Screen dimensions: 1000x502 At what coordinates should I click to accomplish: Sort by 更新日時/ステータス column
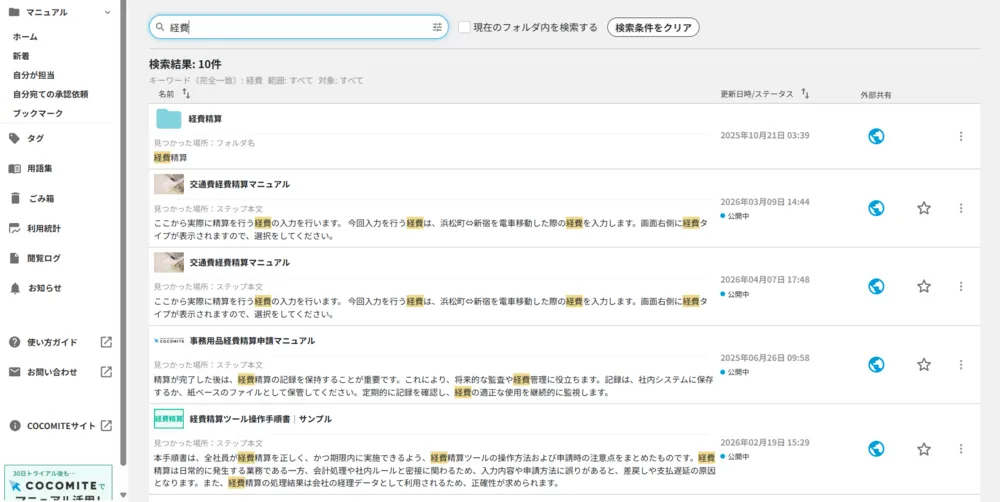(x=805, y=94)
